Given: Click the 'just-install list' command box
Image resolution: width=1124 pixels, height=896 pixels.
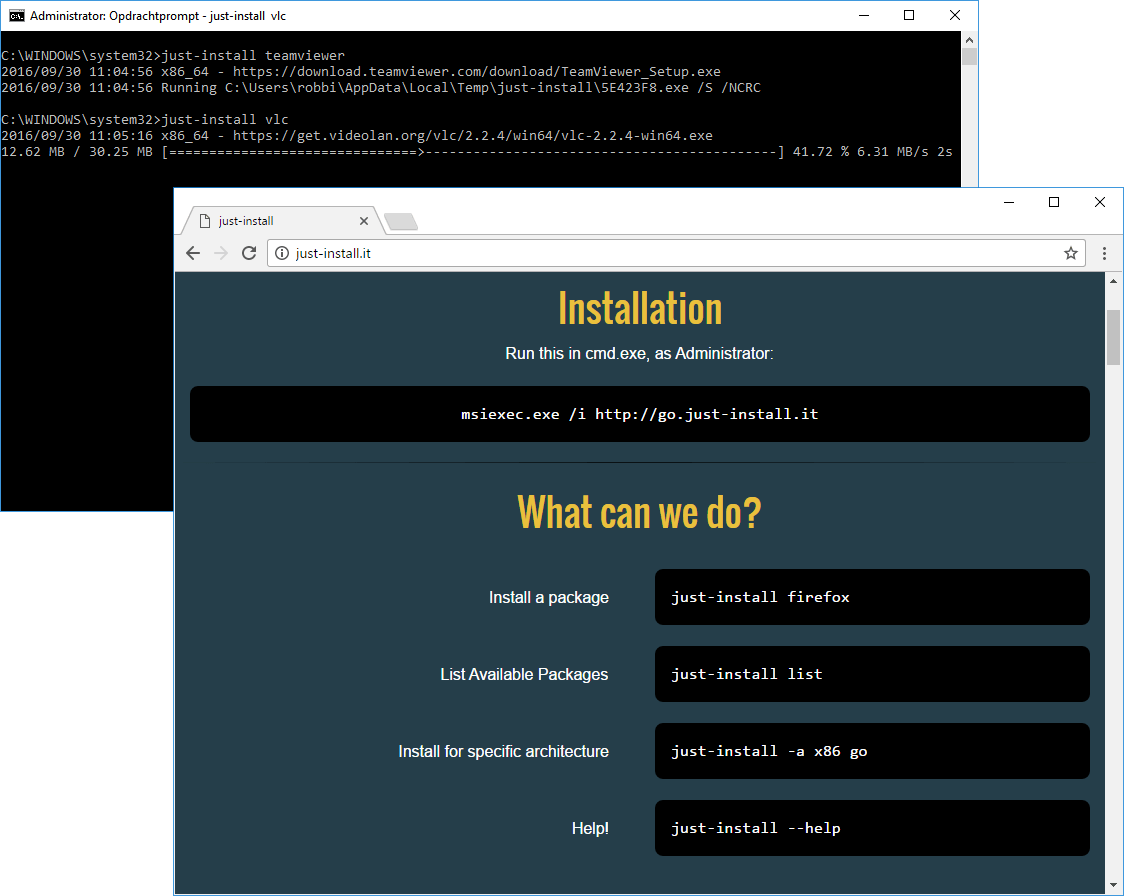Looking at the screenshot, I should point(871,674).
